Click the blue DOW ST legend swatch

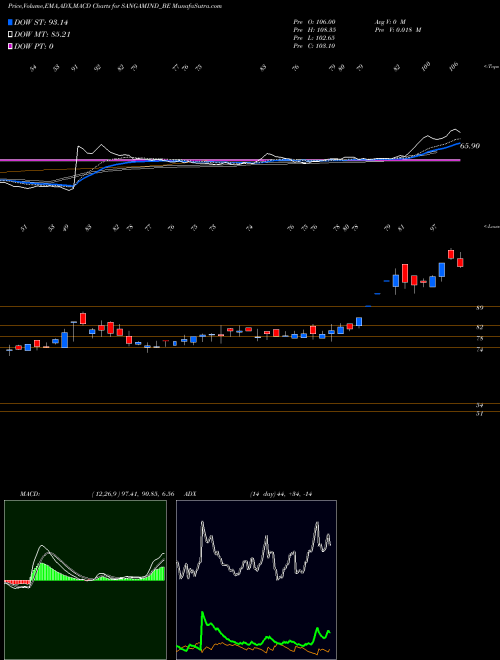tap(11, 23)
